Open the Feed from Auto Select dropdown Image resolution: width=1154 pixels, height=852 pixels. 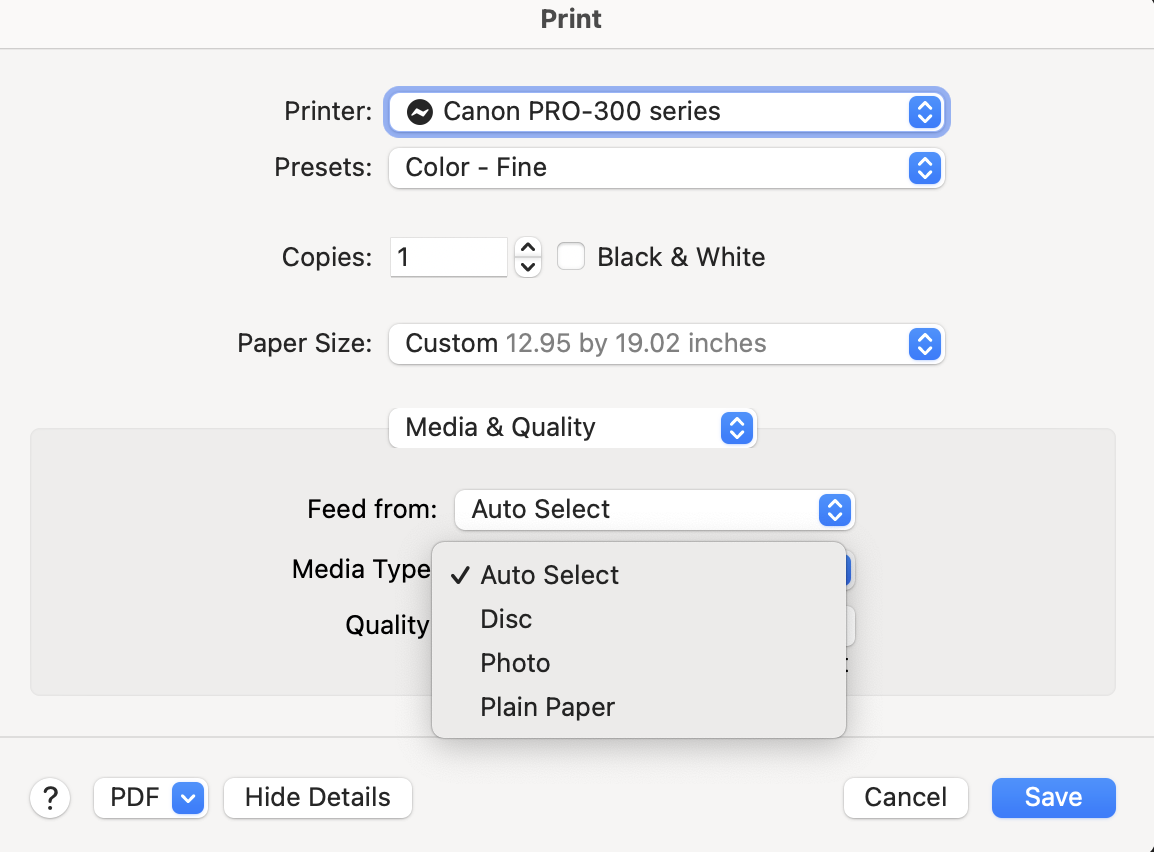pos(655,510)
